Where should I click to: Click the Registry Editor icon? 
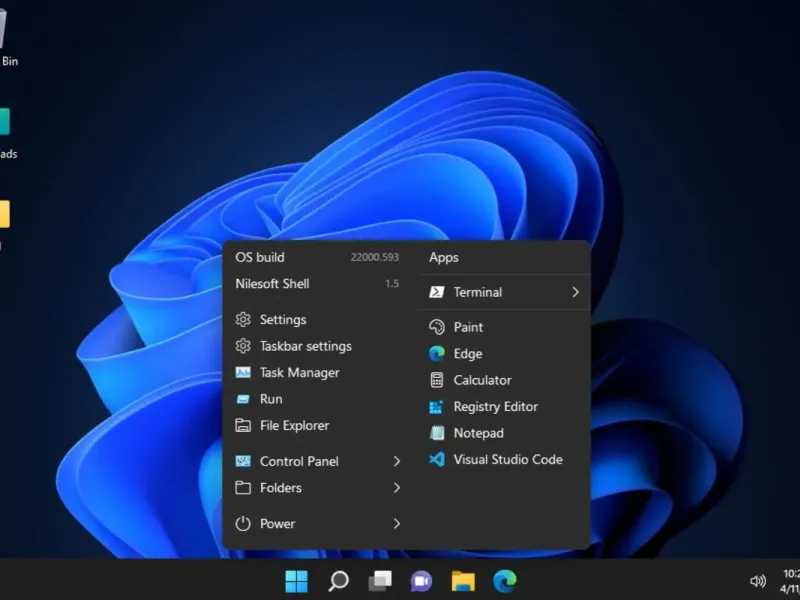(x=436, y=407)
